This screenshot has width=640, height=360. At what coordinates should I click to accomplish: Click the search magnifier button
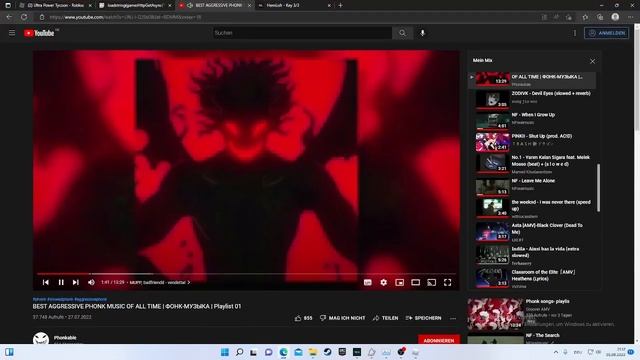[x=402, y=33]
